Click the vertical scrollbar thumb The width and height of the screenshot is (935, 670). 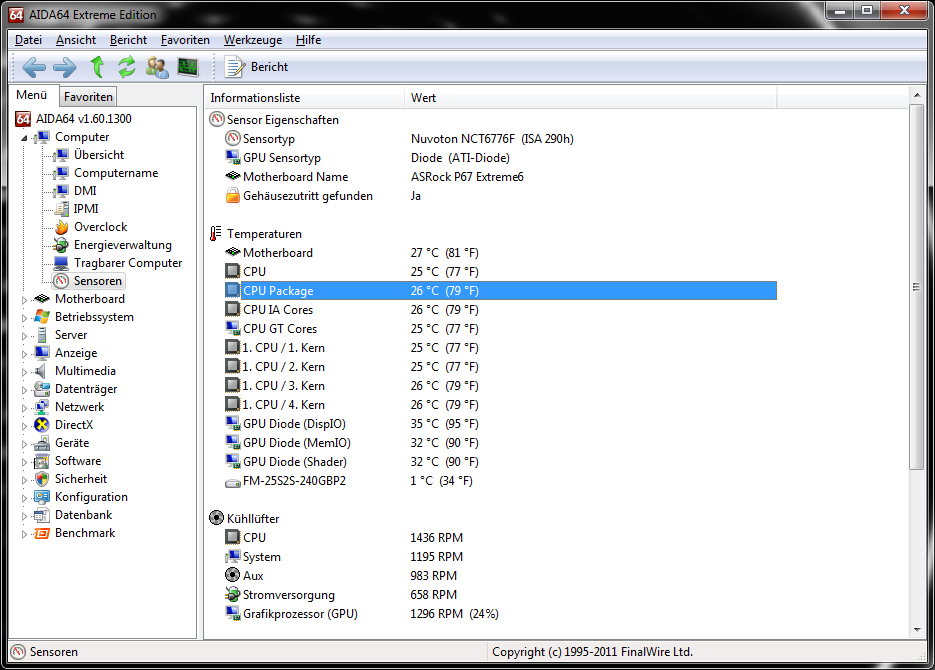(917, 287)
